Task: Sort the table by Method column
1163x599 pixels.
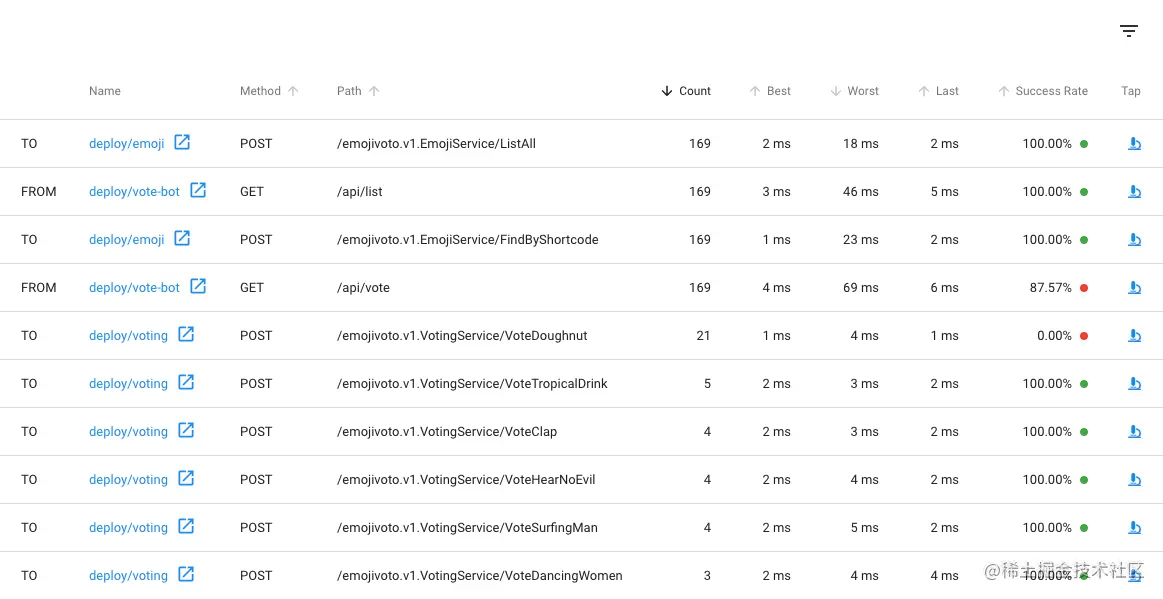Action: [268, 91]
